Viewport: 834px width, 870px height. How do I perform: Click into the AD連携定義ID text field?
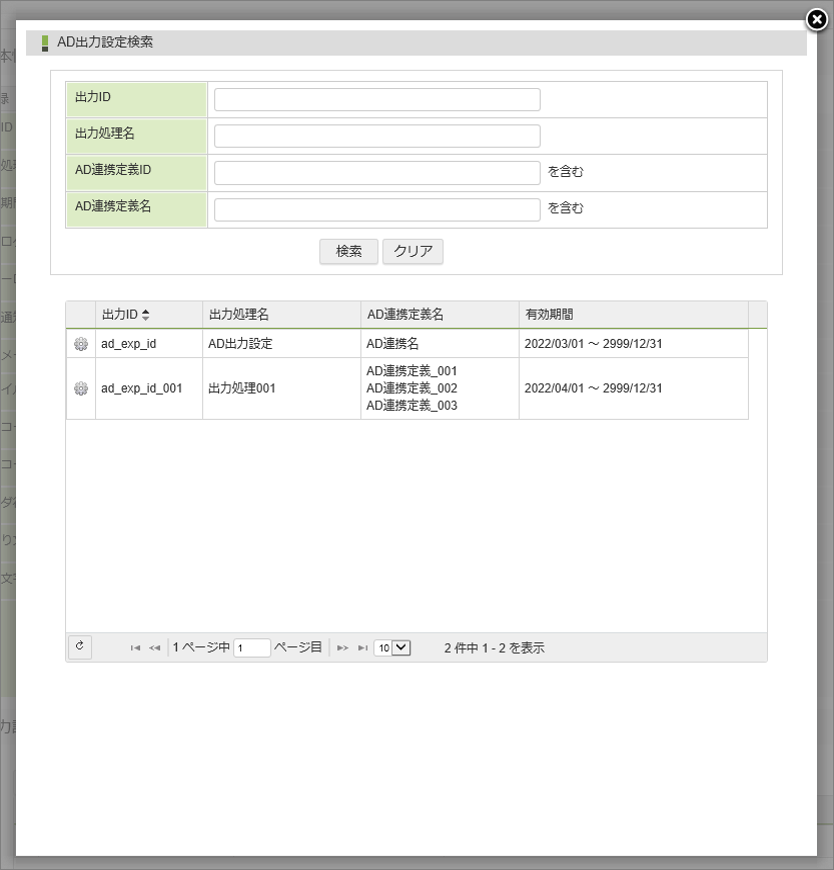point(377,173)
